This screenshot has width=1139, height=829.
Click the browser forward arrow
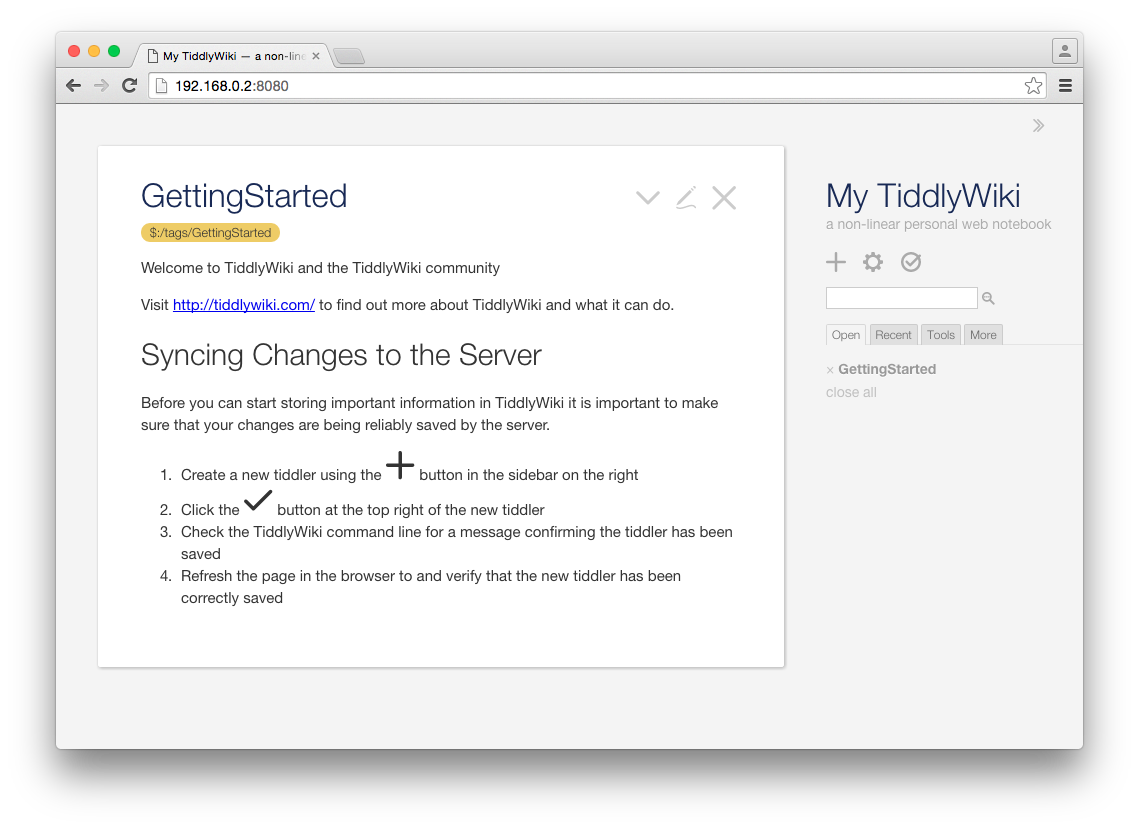coord(101,86)
